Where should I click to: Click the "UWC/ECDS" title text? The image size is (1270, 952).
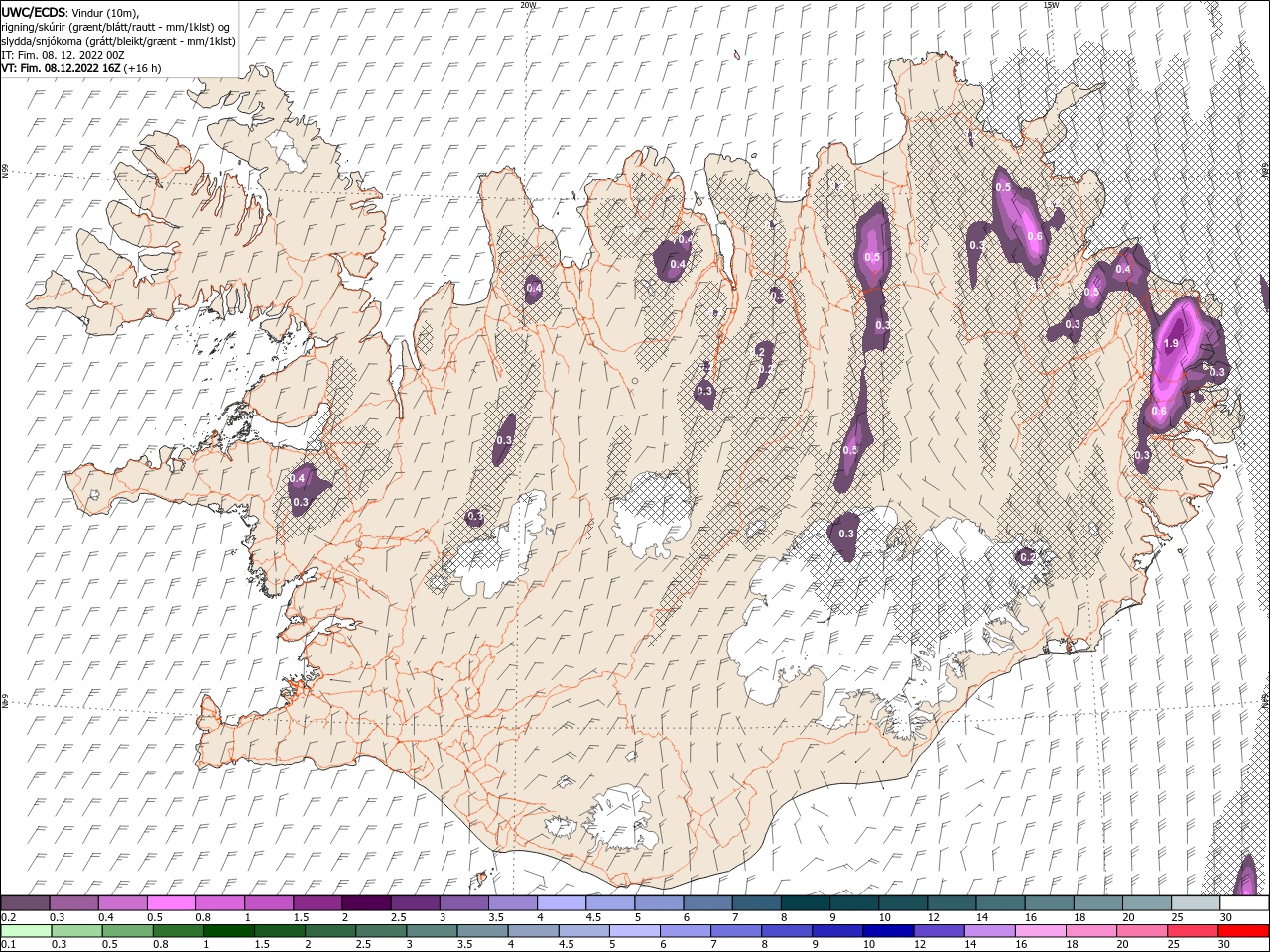coord(34,11)
